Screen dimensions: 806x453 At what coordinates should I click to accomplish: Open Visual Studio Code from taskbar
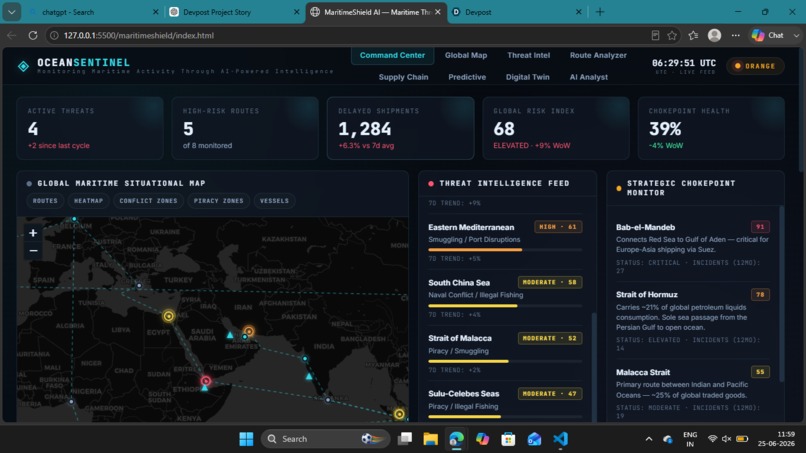pyautogui.click(x=560, y=439)
